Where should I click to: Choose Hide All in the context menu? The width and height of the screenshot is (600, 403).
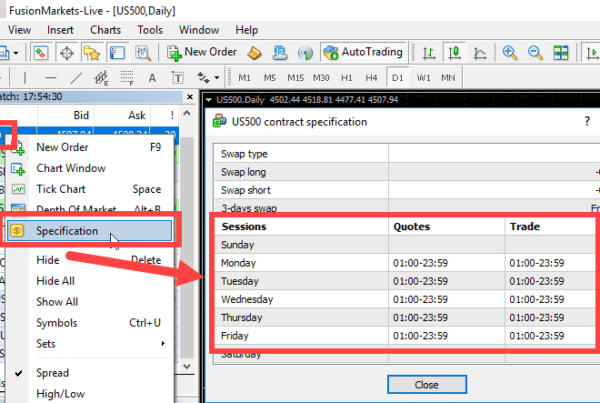(x=90, y=281)
